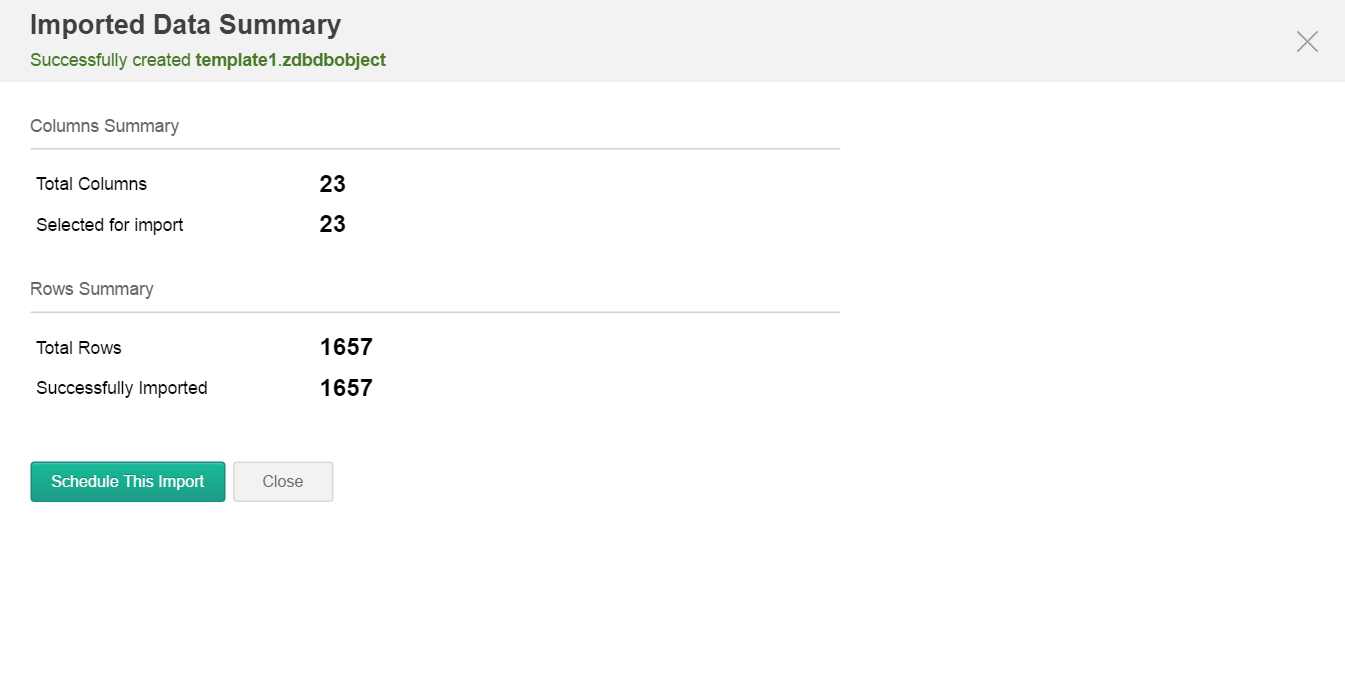Select the Columns Summary heading
Viewport: 1345px width, 690px height.
(104, 126)
